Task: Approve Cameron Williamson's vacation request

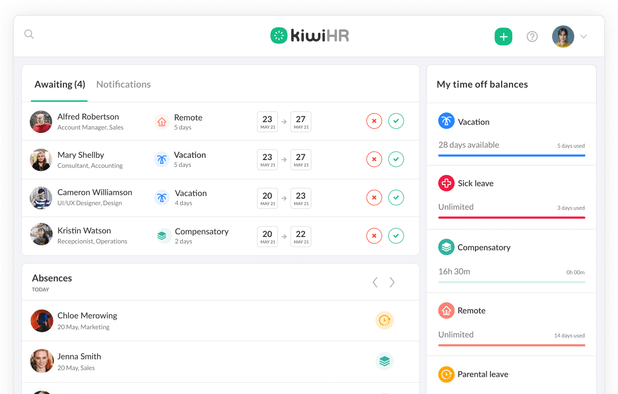Action: coord(396,197)
